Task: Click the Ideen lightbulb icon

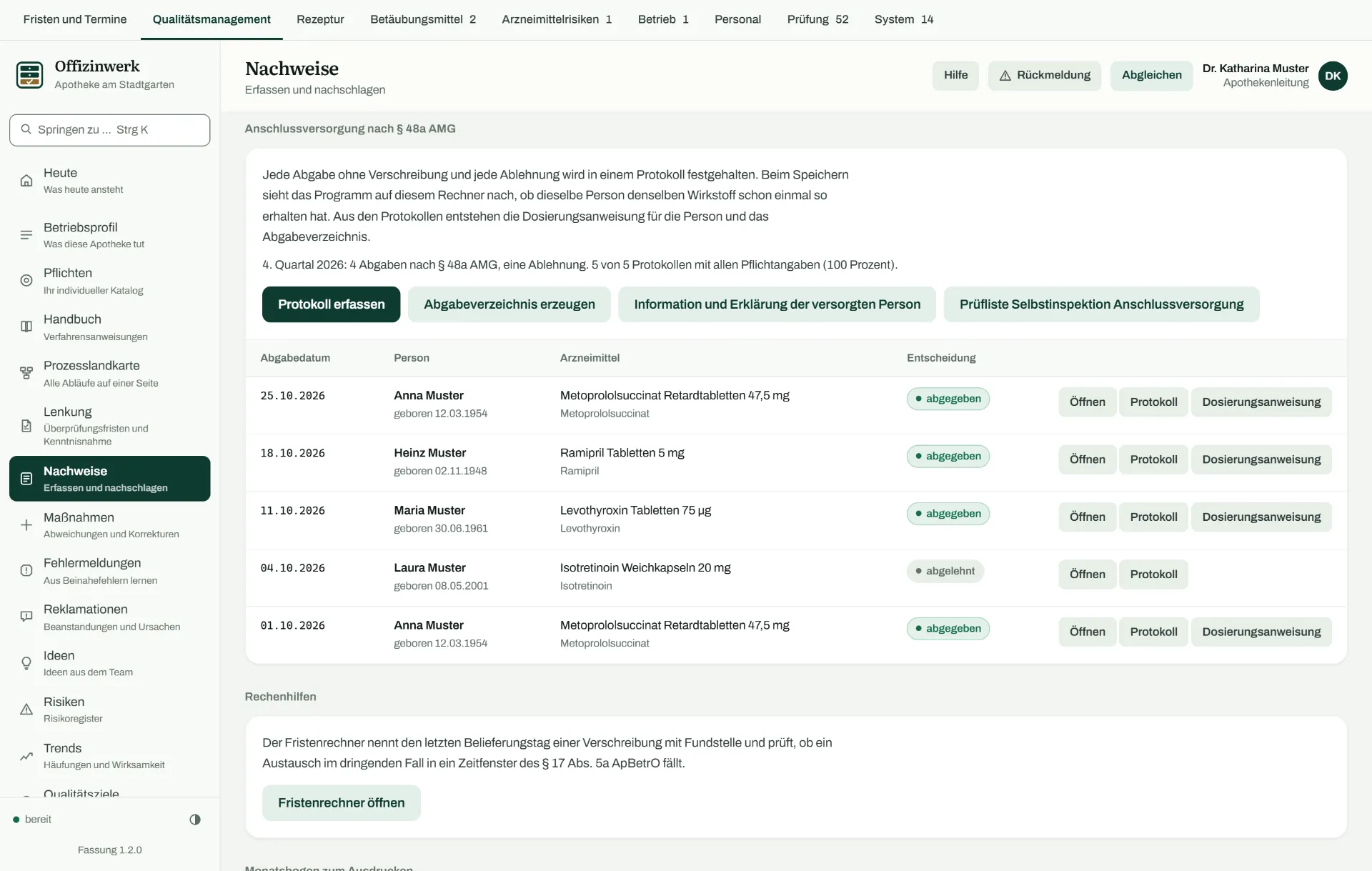Action: click(x=26, y=663)
